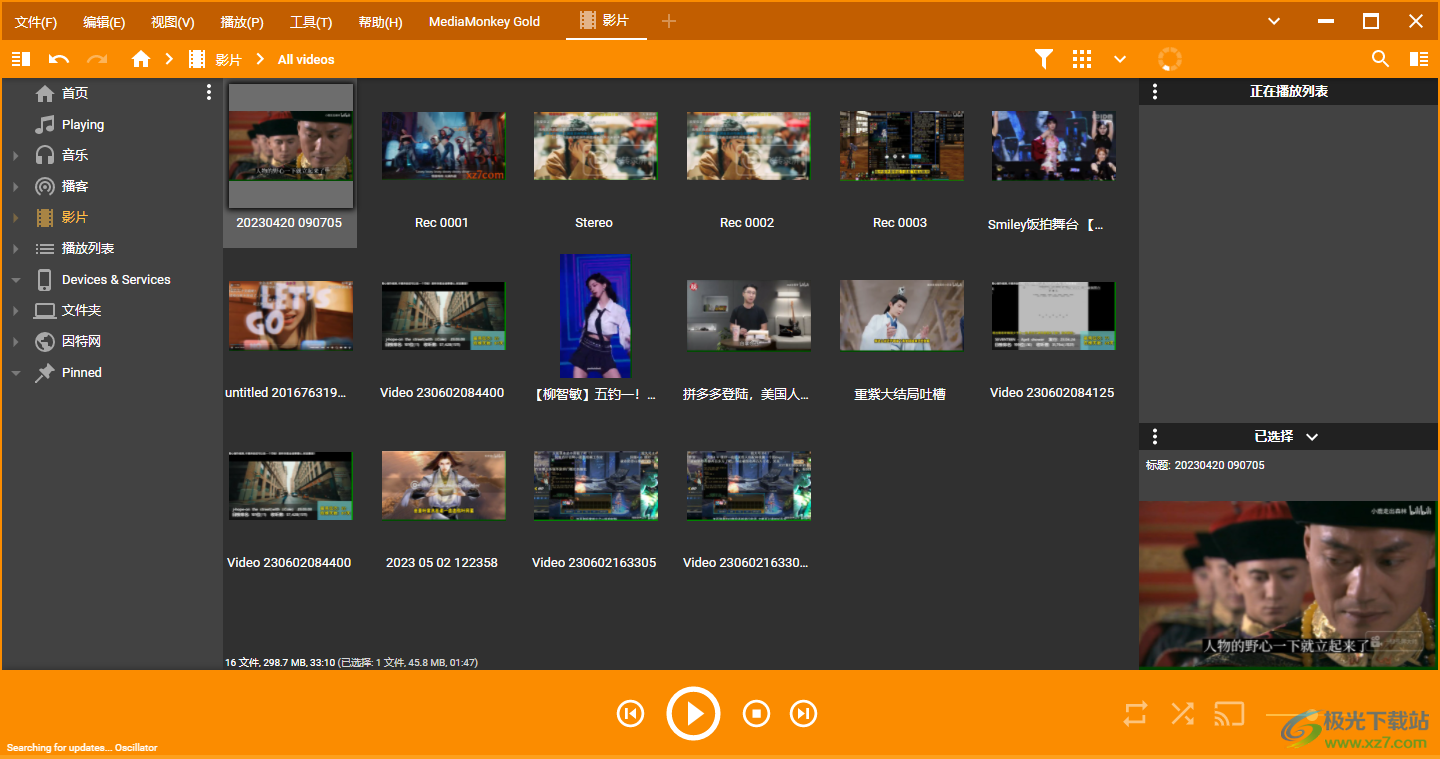Click the cast to device icon
The width and height of the screenshot is (1440, 759).
(x=1229, y=713)
